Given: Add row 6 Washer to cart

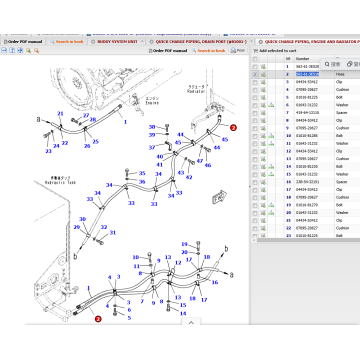Looking at the screenshot, I should click(x=263, y=105).
